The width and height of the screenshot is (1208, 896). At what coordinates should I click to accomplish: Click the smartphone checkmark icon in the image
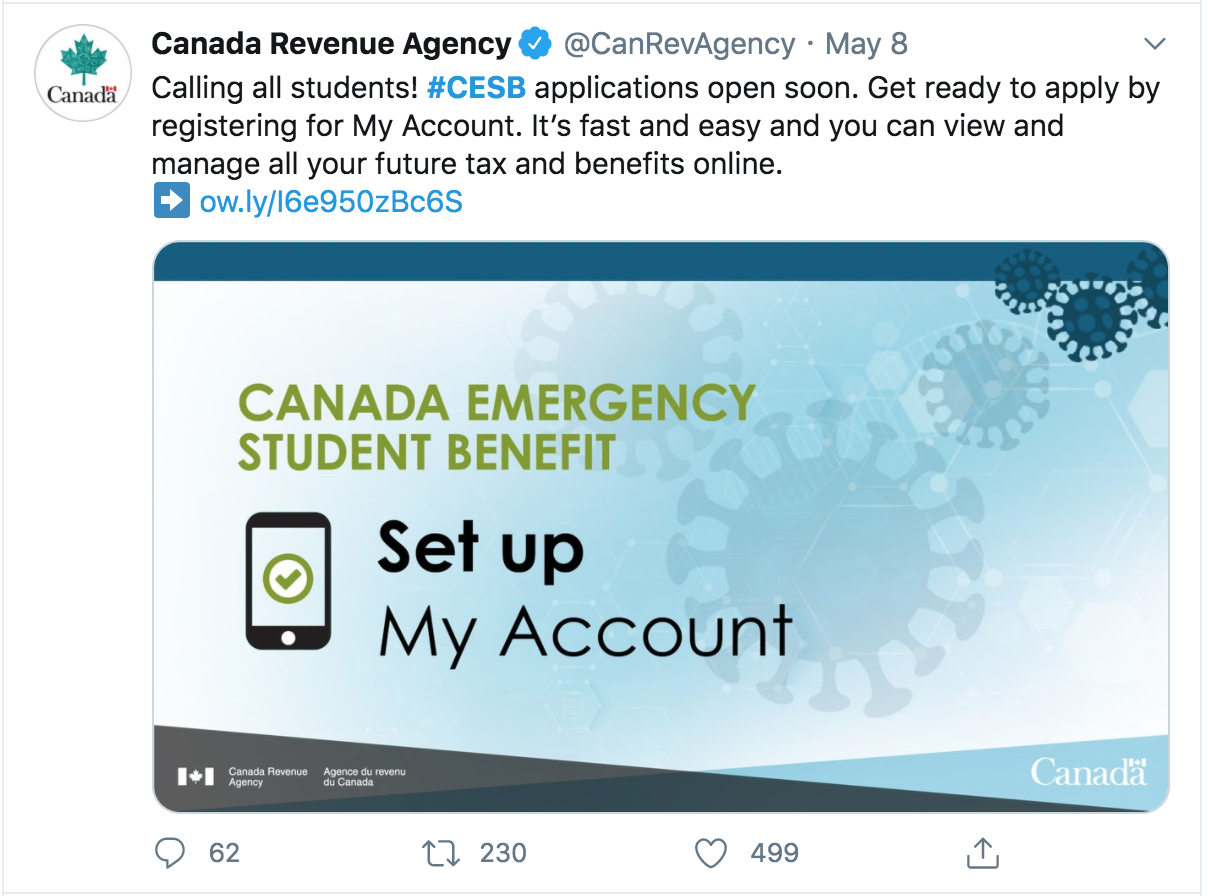tap(288, 582)
